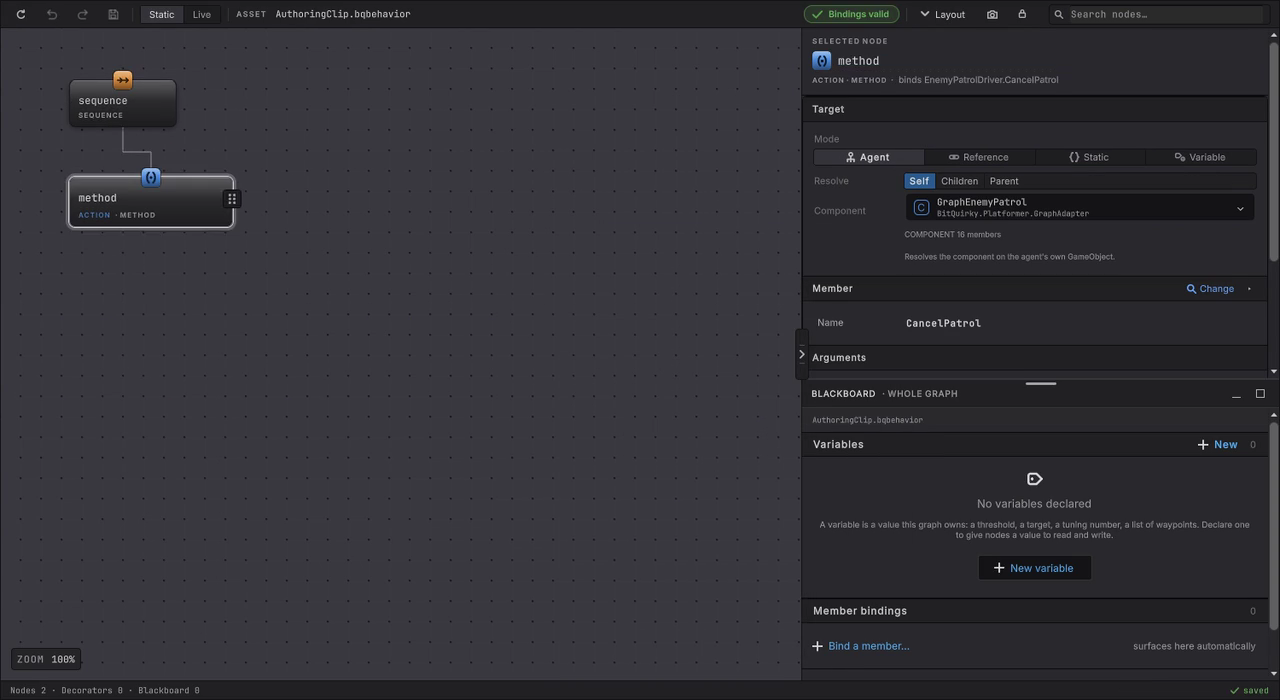
Task: Click the undo arrow icon
Action: tap(52, 14)
